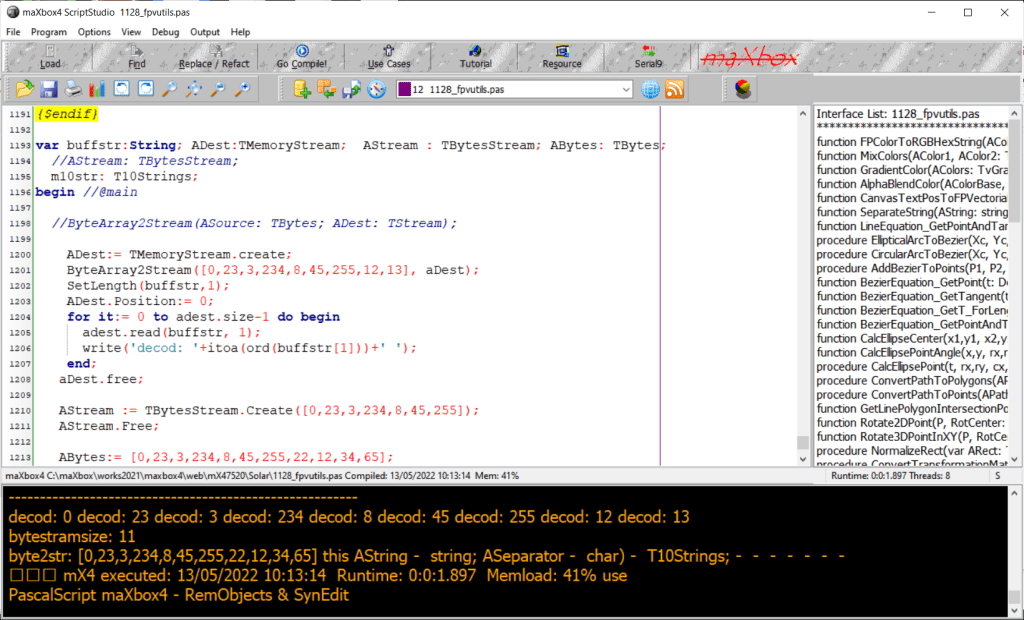Click the orange RSS feed icon
1024x620 pixels.
pos(675,90)
